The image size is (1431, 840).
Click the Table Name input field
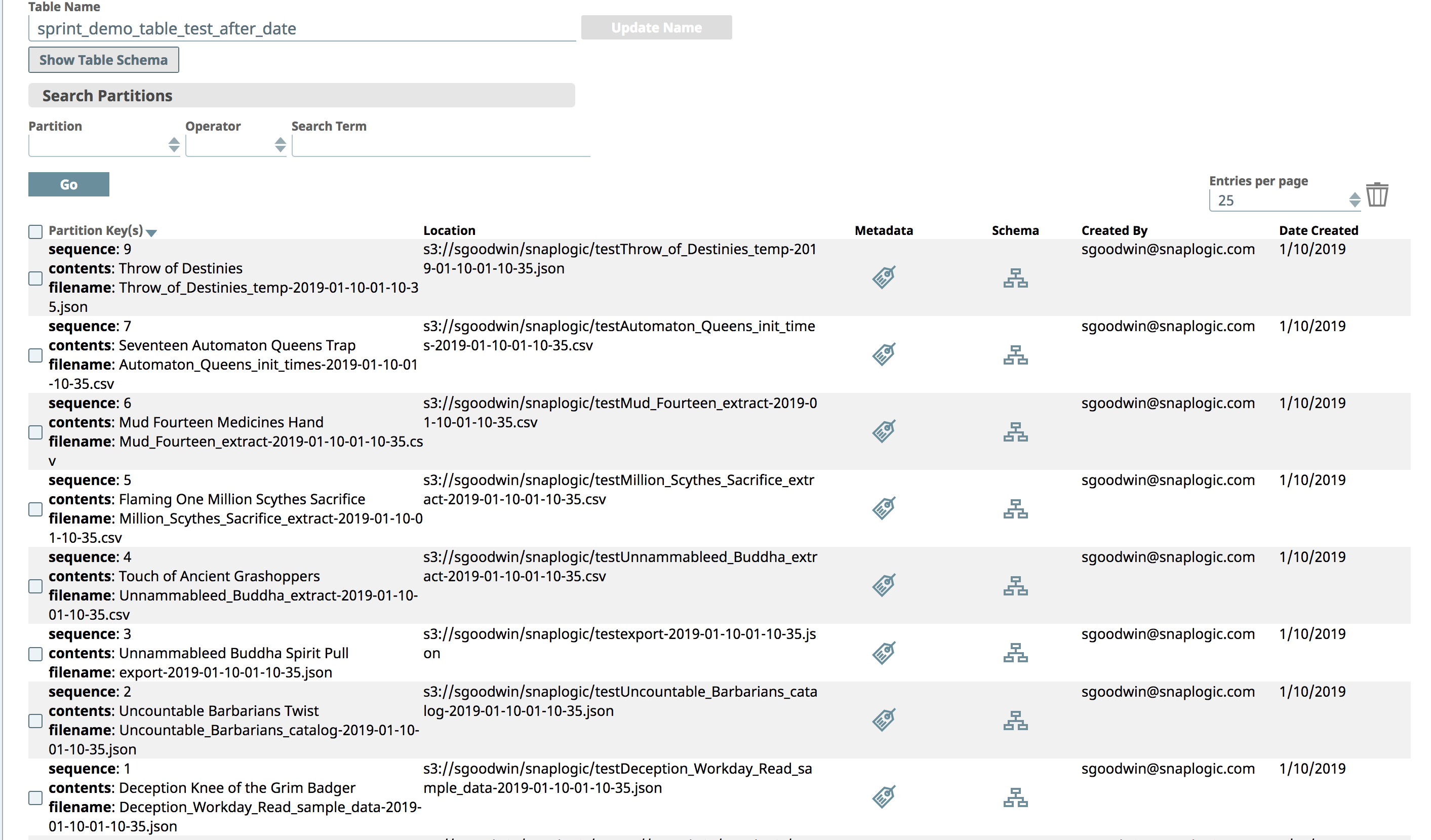[x=301, y=28]
